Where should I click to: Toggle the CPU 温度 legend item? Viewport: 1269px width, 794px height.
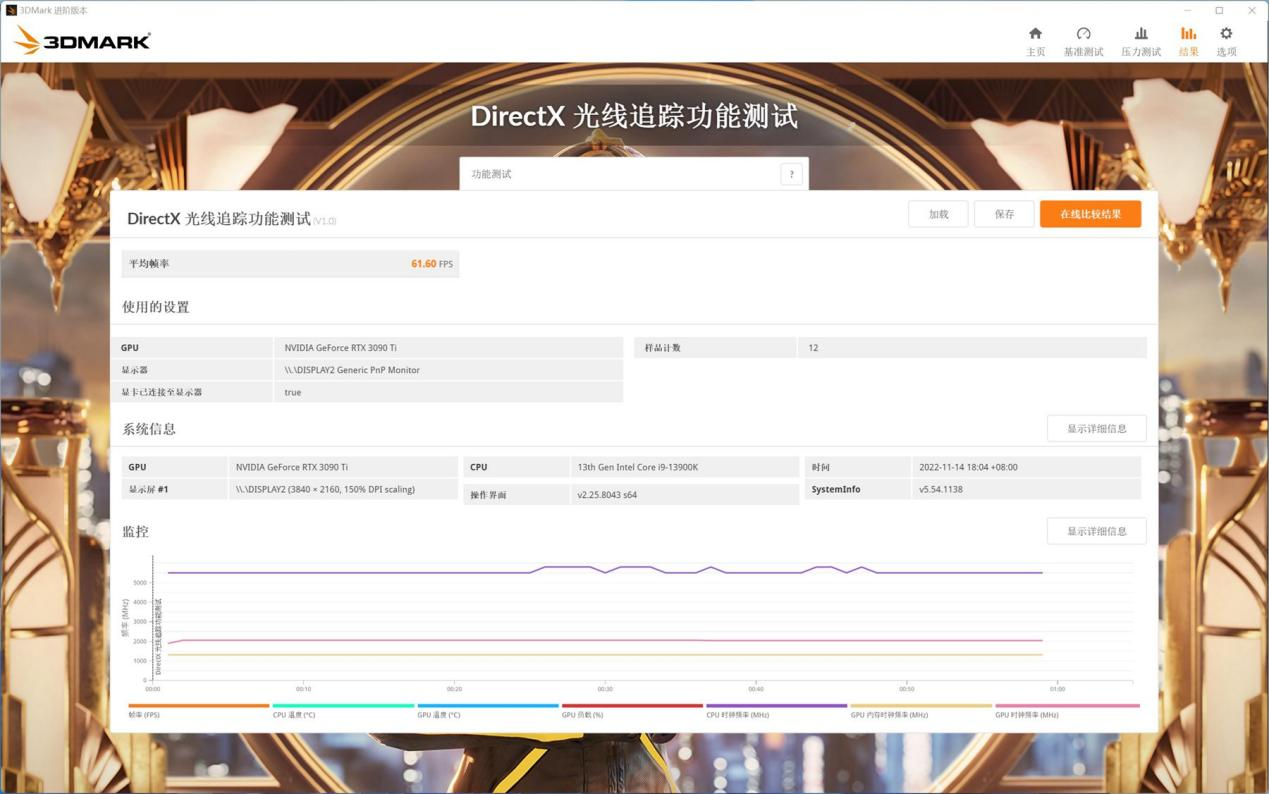[x=343, y=711]
